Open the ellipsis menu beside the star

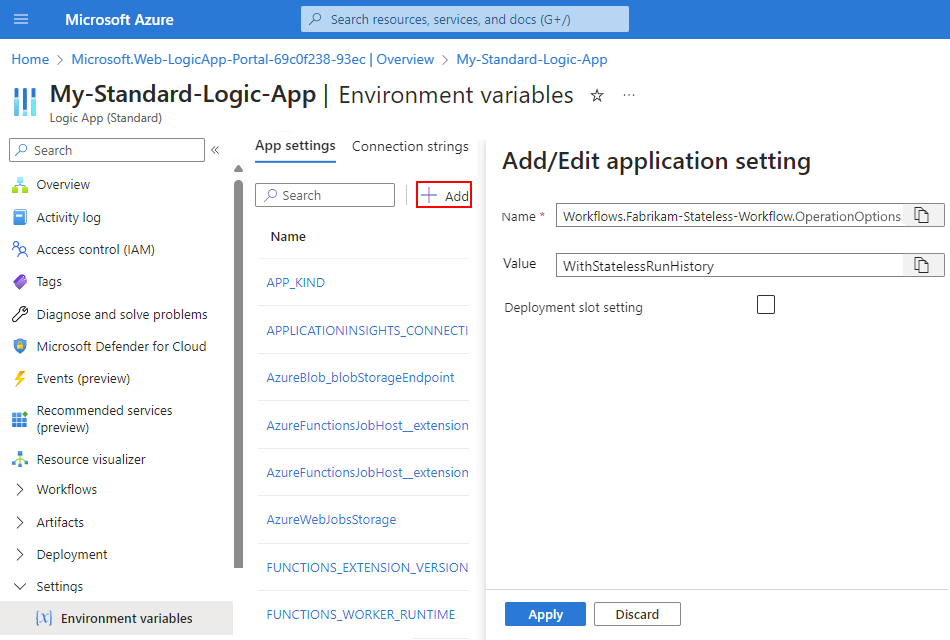click(x=628, y=94)
